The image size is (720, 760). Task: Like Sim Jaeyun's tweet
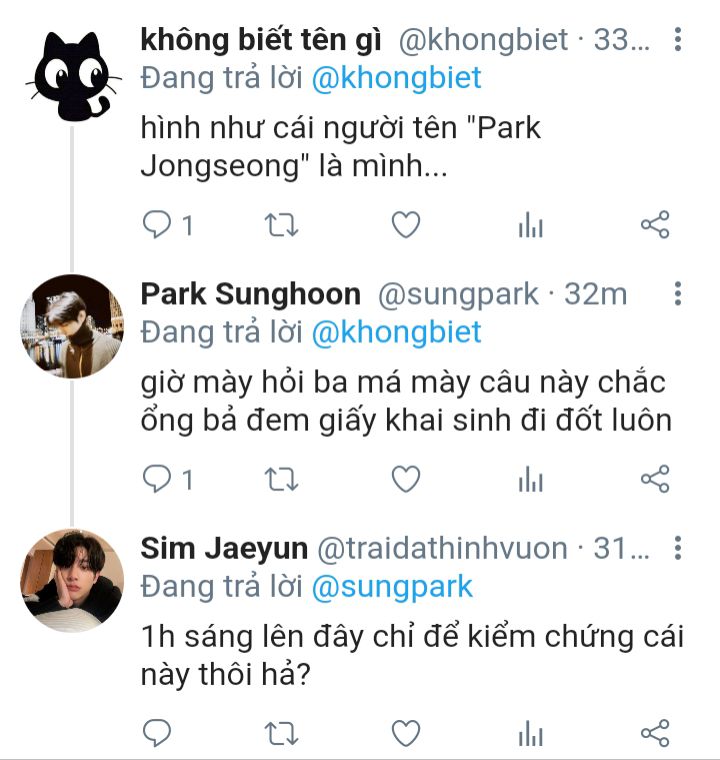(405, 734)
